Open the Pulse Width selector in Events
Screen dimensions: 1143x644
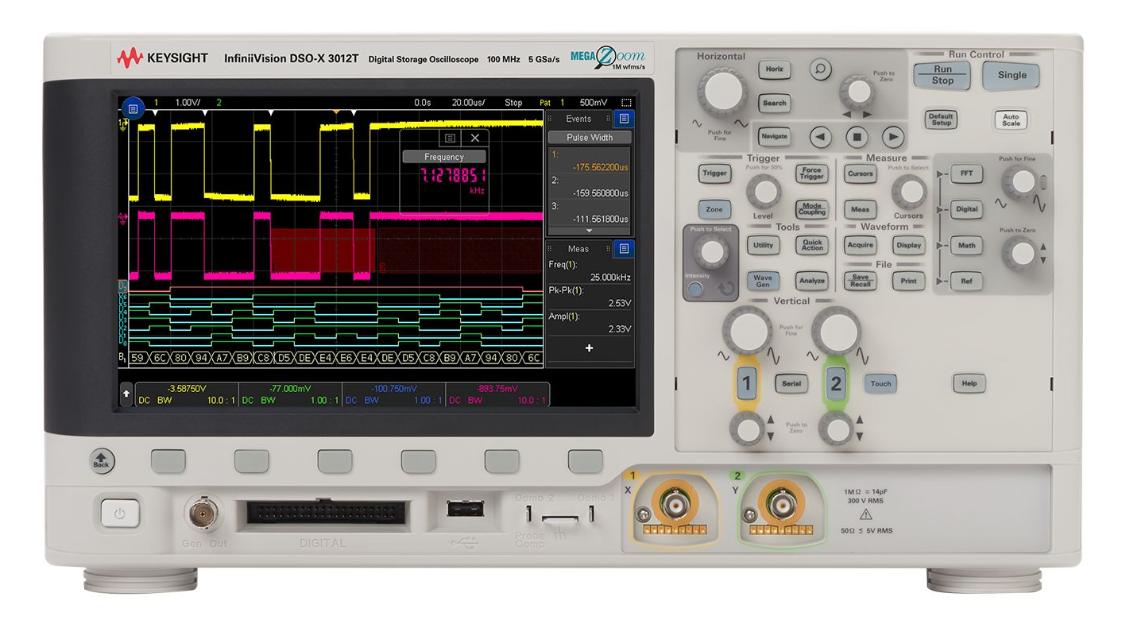coord(590,137)
